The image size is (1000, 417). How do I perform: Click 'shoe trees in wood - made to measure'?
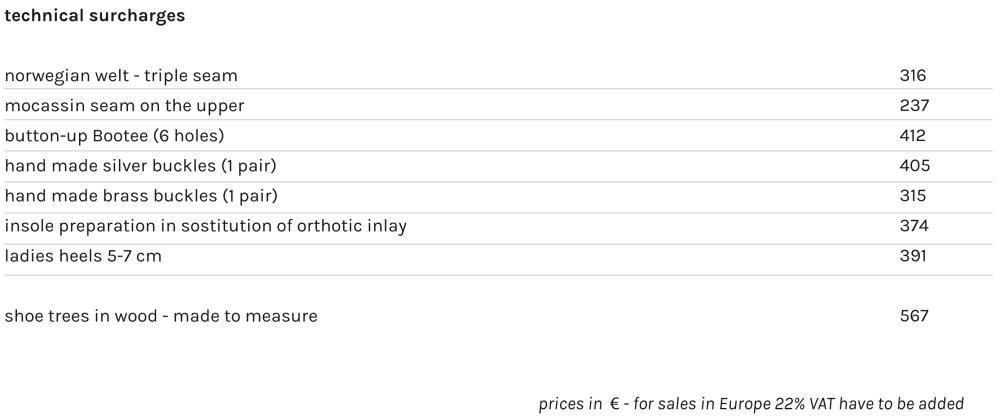[x=161, y=316]
